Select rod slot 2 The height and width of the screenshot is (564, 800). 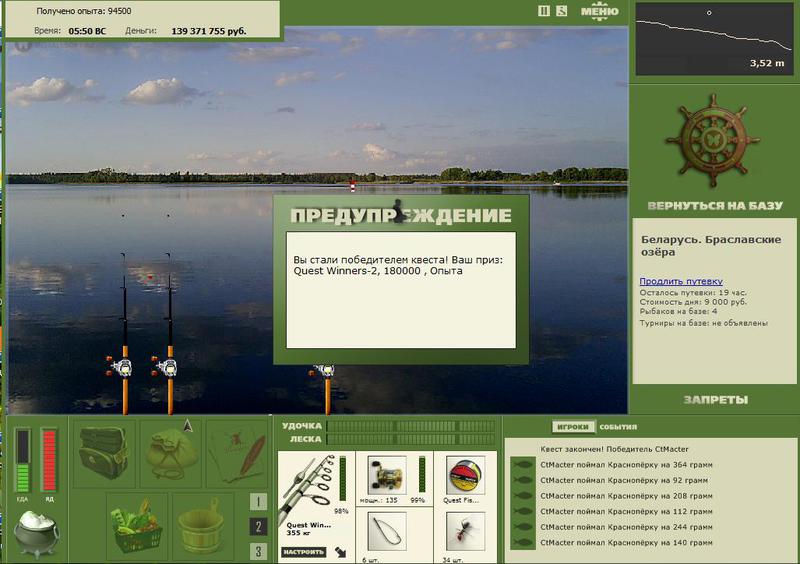click(258, 527)
